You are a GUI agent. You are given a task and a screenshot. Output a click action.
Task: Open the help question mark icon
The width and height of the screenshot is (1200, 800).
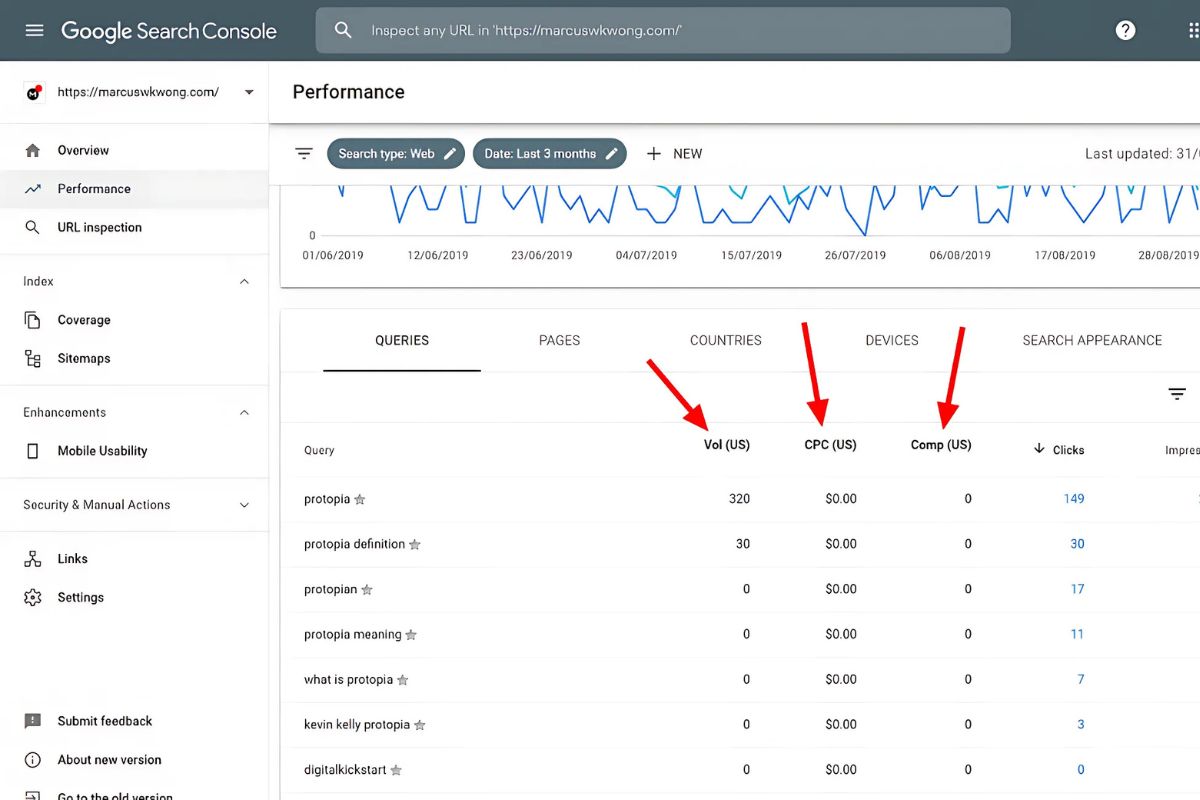pos(1126,30)
